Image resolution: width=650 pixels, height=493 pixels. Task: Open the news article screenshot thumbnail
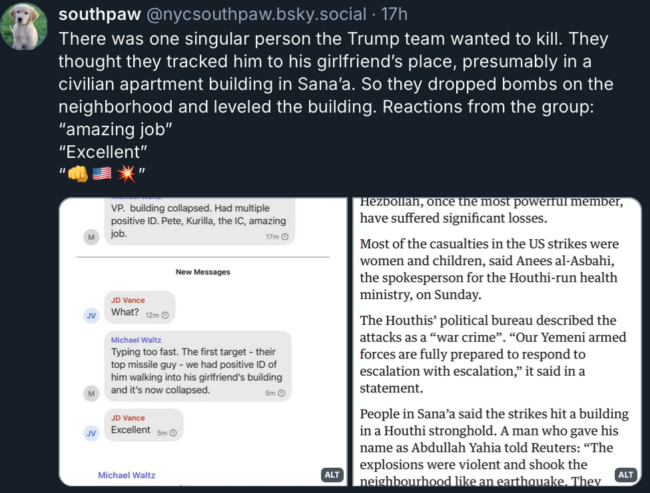pos(497,342)
